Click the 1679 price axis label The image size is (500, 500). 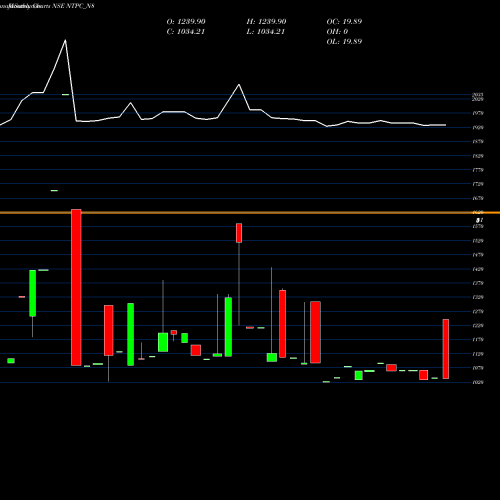478,198
